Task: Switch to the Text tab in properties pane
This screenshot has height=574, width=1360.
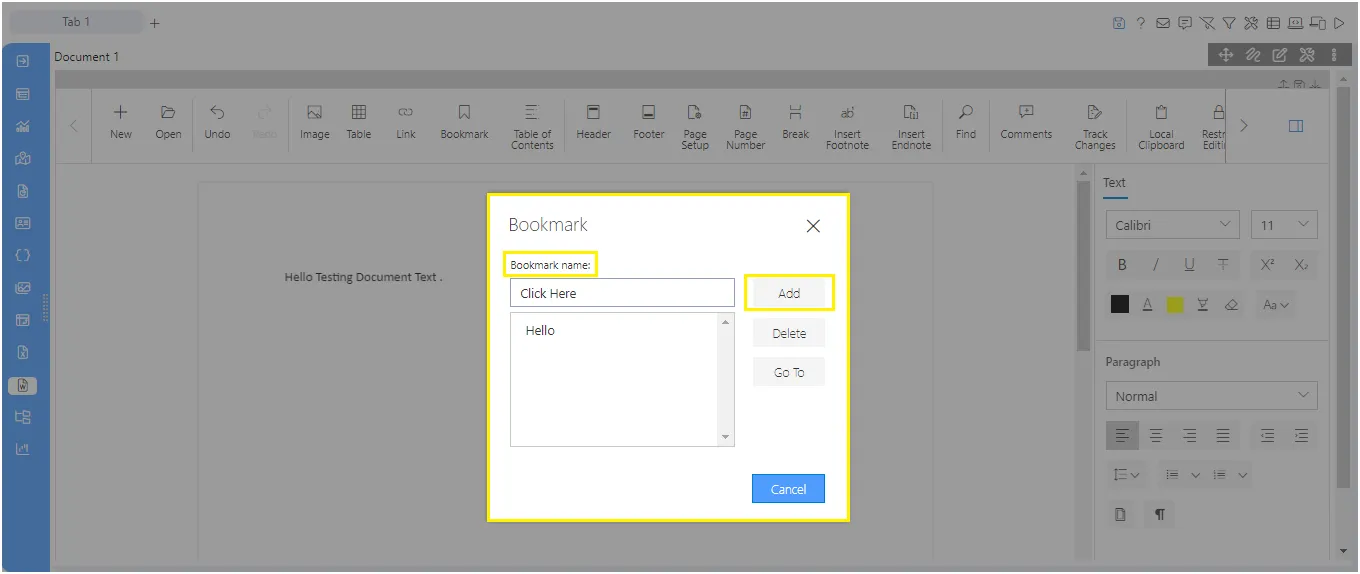Action: coord(1114,183)
